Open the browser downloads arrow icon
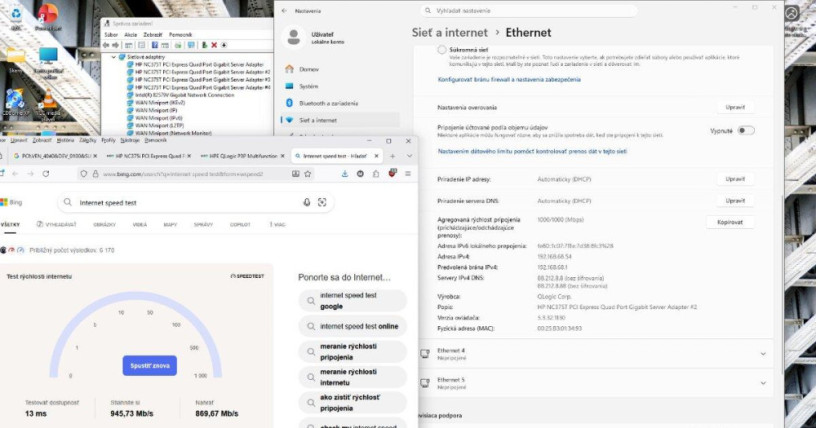Image resolution: width=816 pixels, height=428 pixels. (345, 174)
